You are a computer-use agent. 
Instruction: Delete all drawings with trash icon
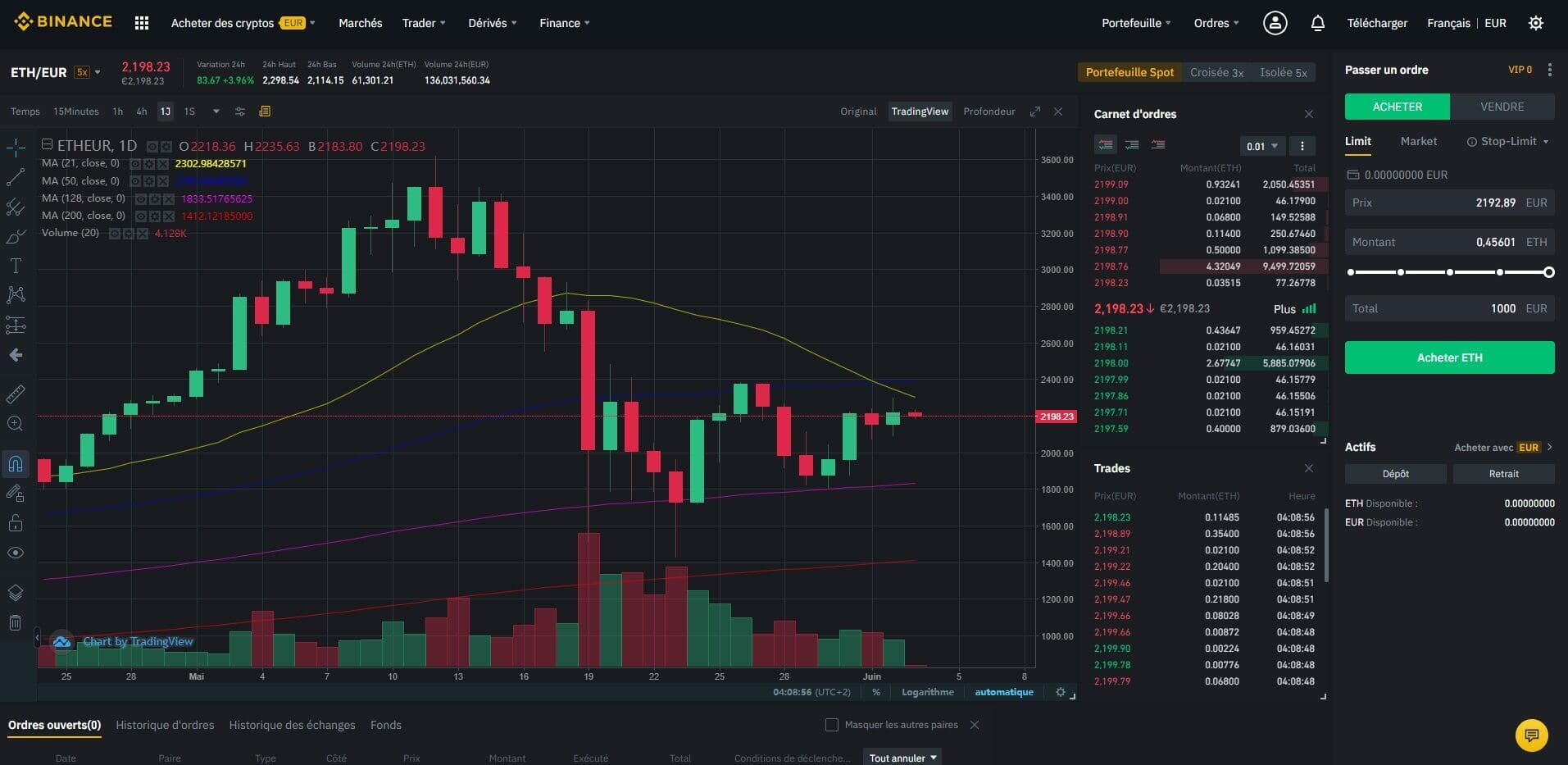(x=16, y=622)
